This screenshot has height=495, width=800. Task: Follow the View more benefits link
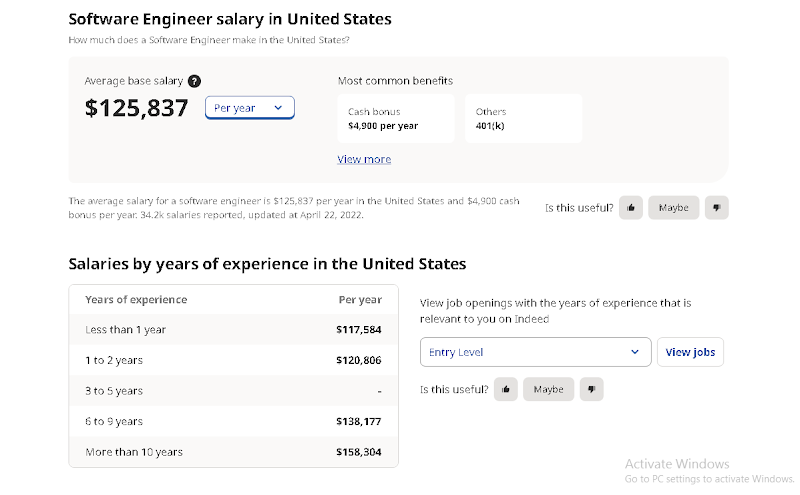click(364, 159)
